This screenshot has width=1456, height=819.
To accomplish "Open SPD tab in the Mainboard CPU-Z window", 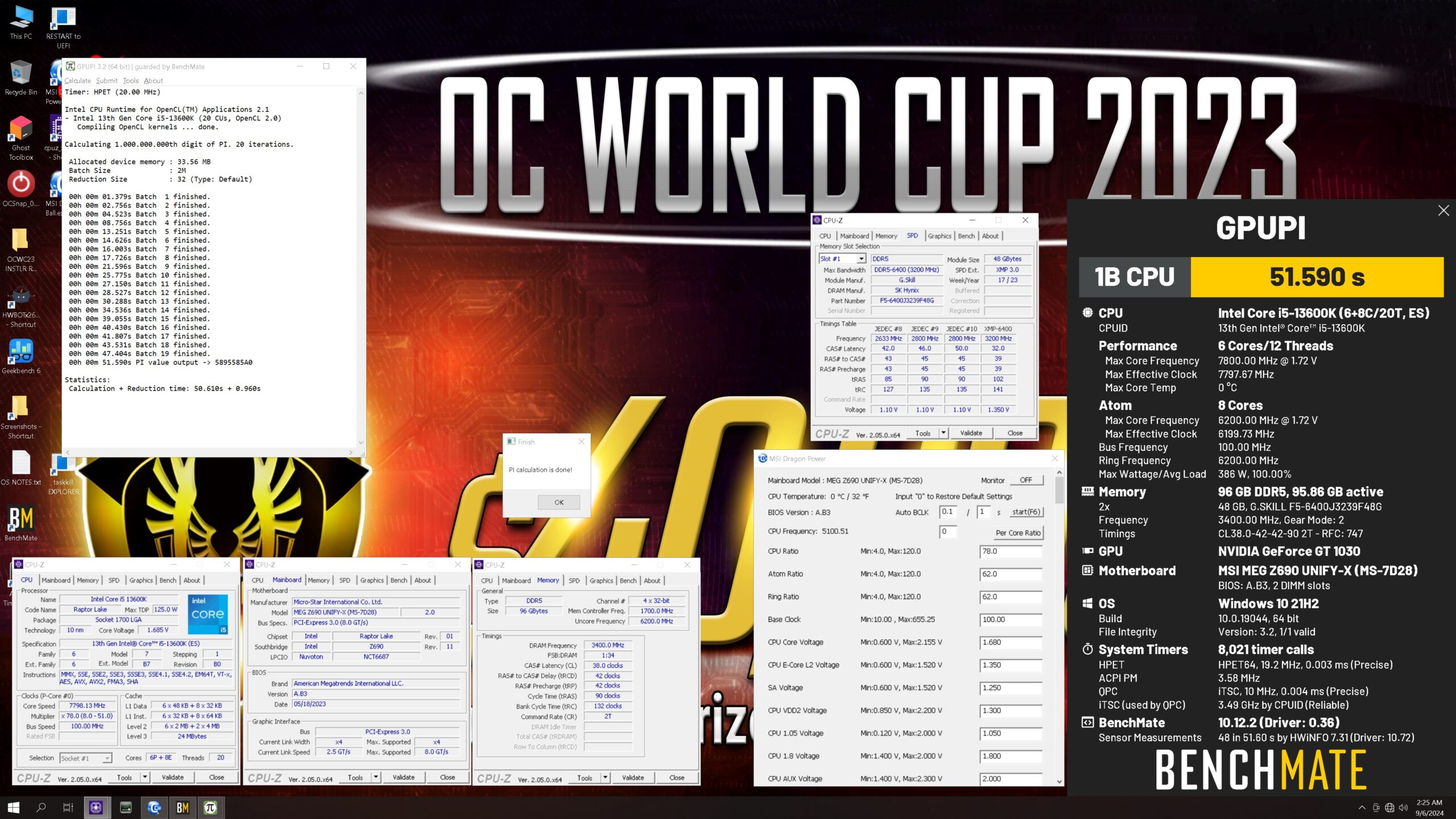I will pos(345,581).
